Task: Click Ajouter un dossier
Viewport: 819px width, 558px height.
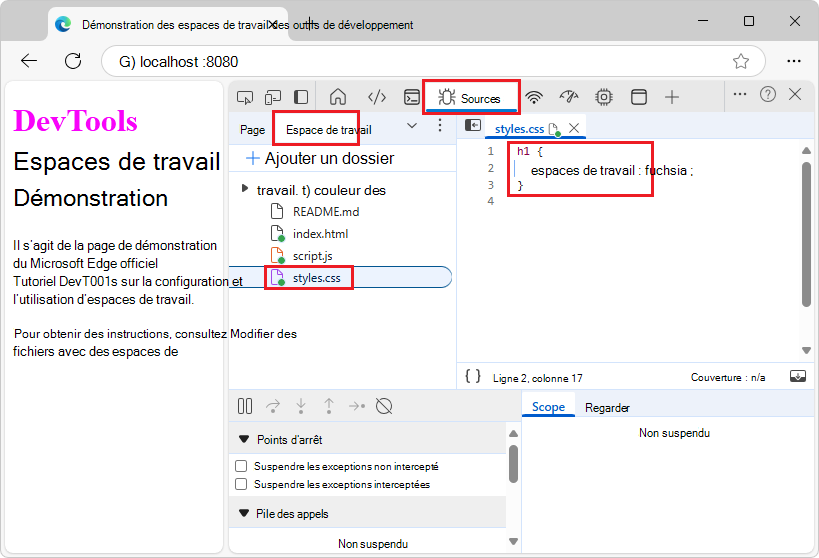Action: coord(320,158)
